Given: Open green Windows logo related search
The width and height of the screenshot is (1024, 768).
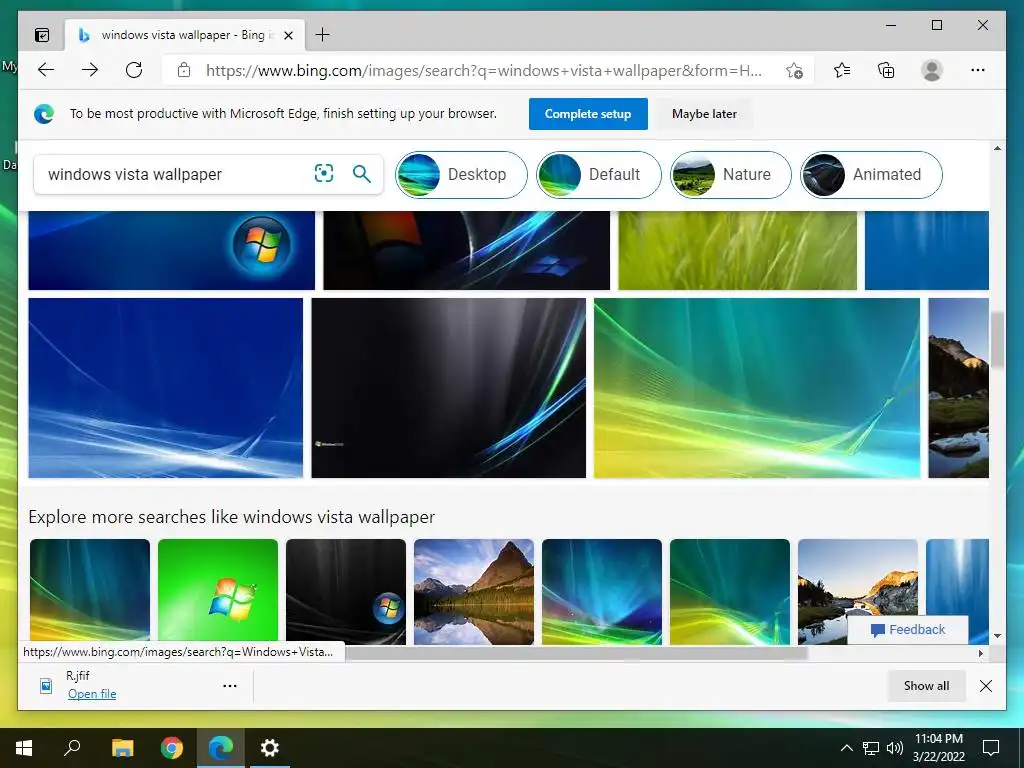Looking at the screenshot, I should point(217,591).
